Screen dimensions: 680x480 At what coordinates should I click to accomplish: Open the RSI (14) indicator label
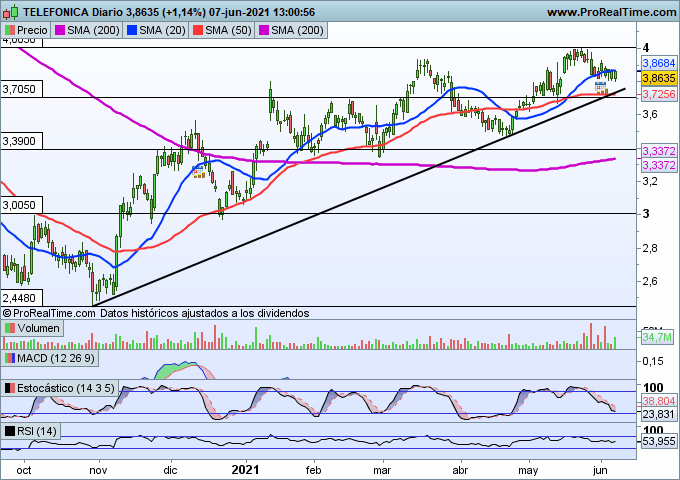tap(31, 431)
